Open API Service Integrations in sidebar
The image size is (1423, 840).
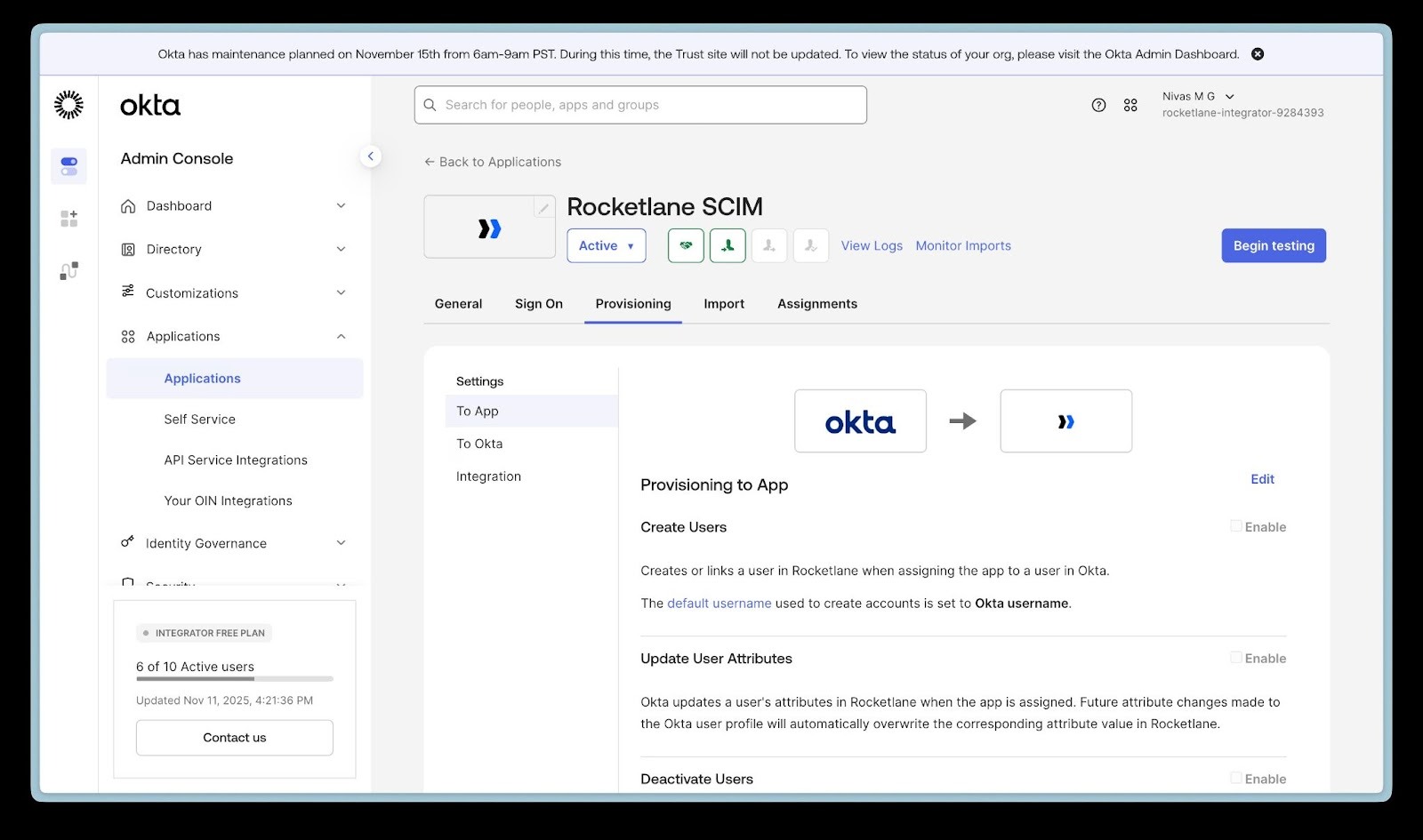tap(235, 460)
